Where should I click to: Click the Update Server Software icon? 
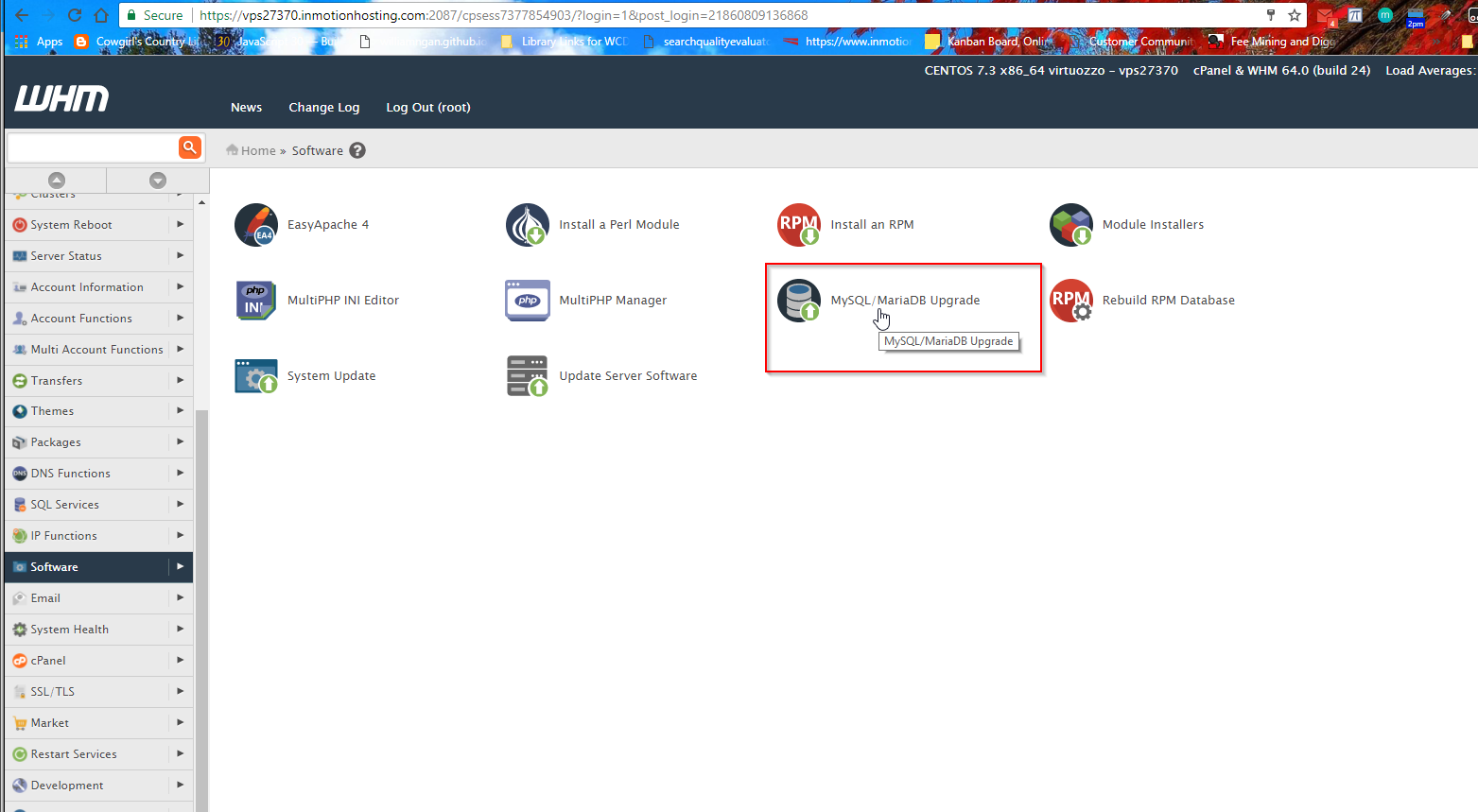click(528, 376)
